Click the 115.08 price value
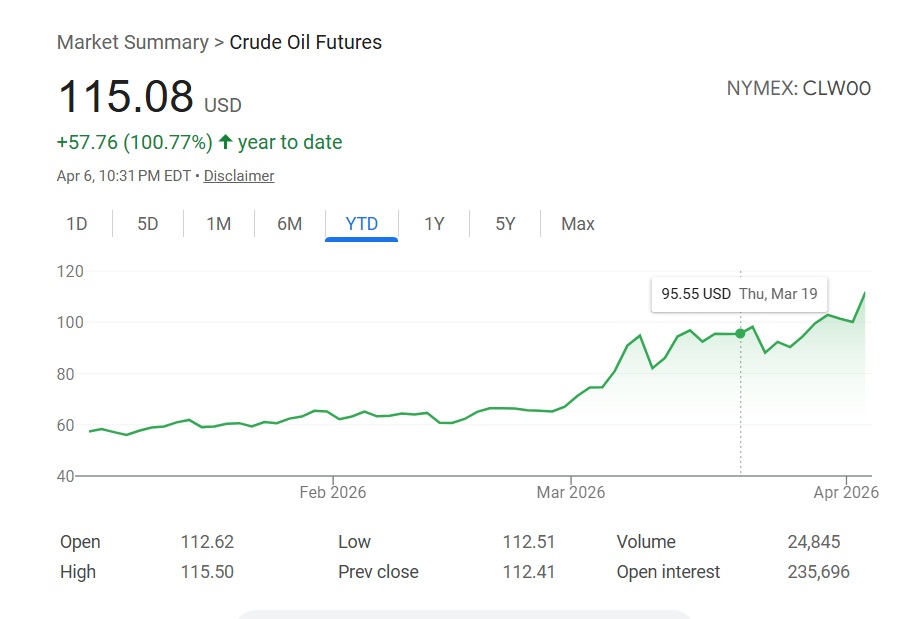The width and height of the screenshot is (903, 619). tap(126, 97)
